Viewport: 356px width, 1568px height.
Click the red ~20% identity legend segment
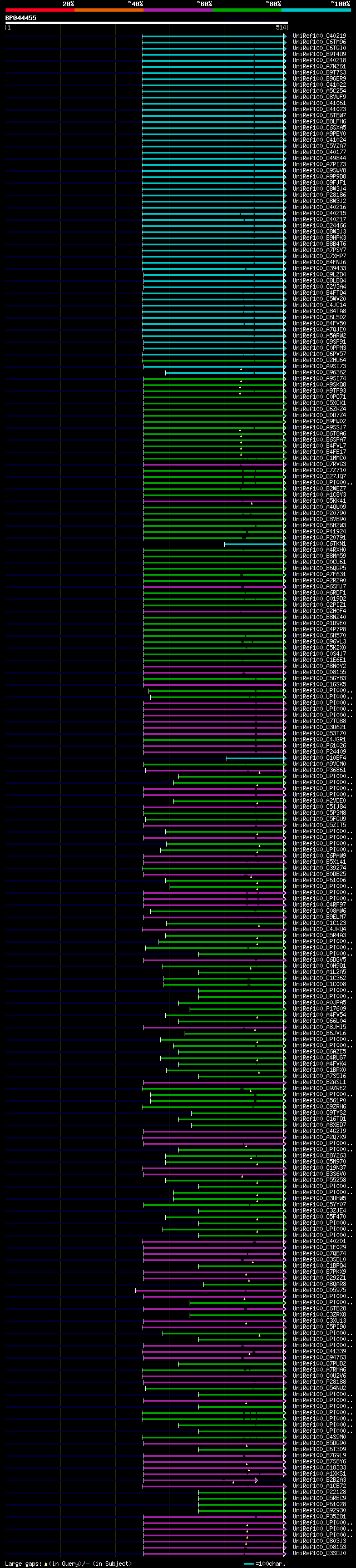click(x=39, y=10)
